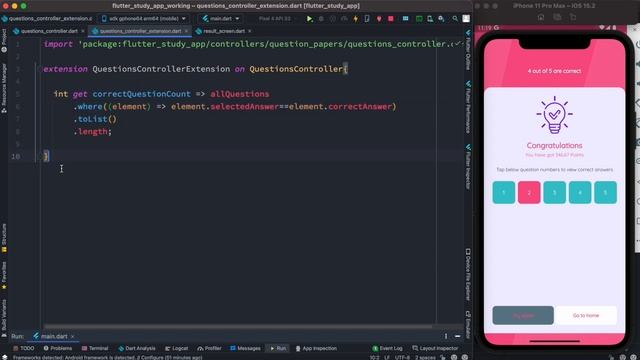This screenshot has width=640, height=360.
Task: Click the simulator screenshot icon in title bar
Action: click(557, 17)
